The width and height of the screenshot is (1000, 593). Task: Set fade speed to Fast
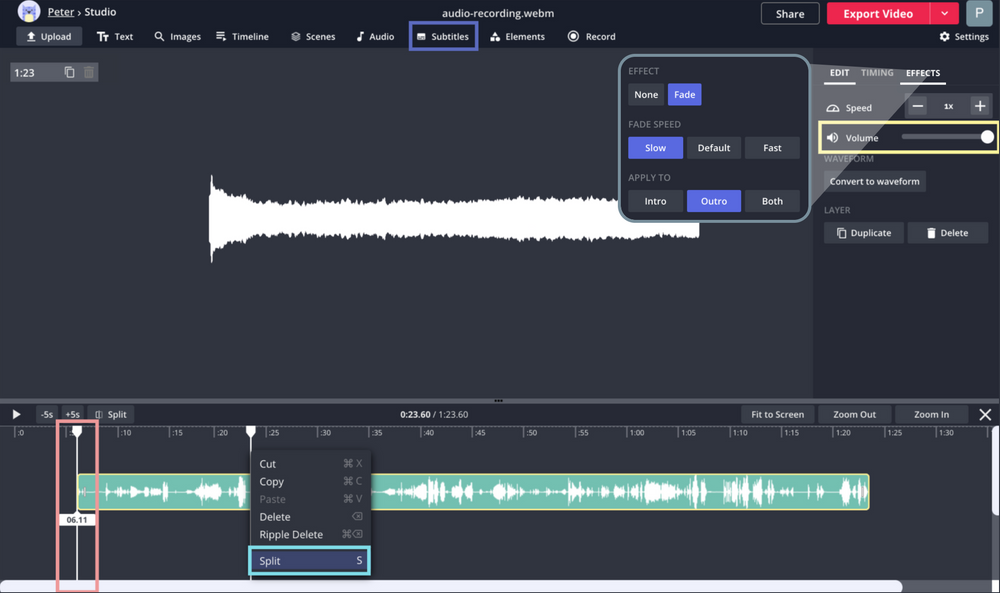click(772, 147)
